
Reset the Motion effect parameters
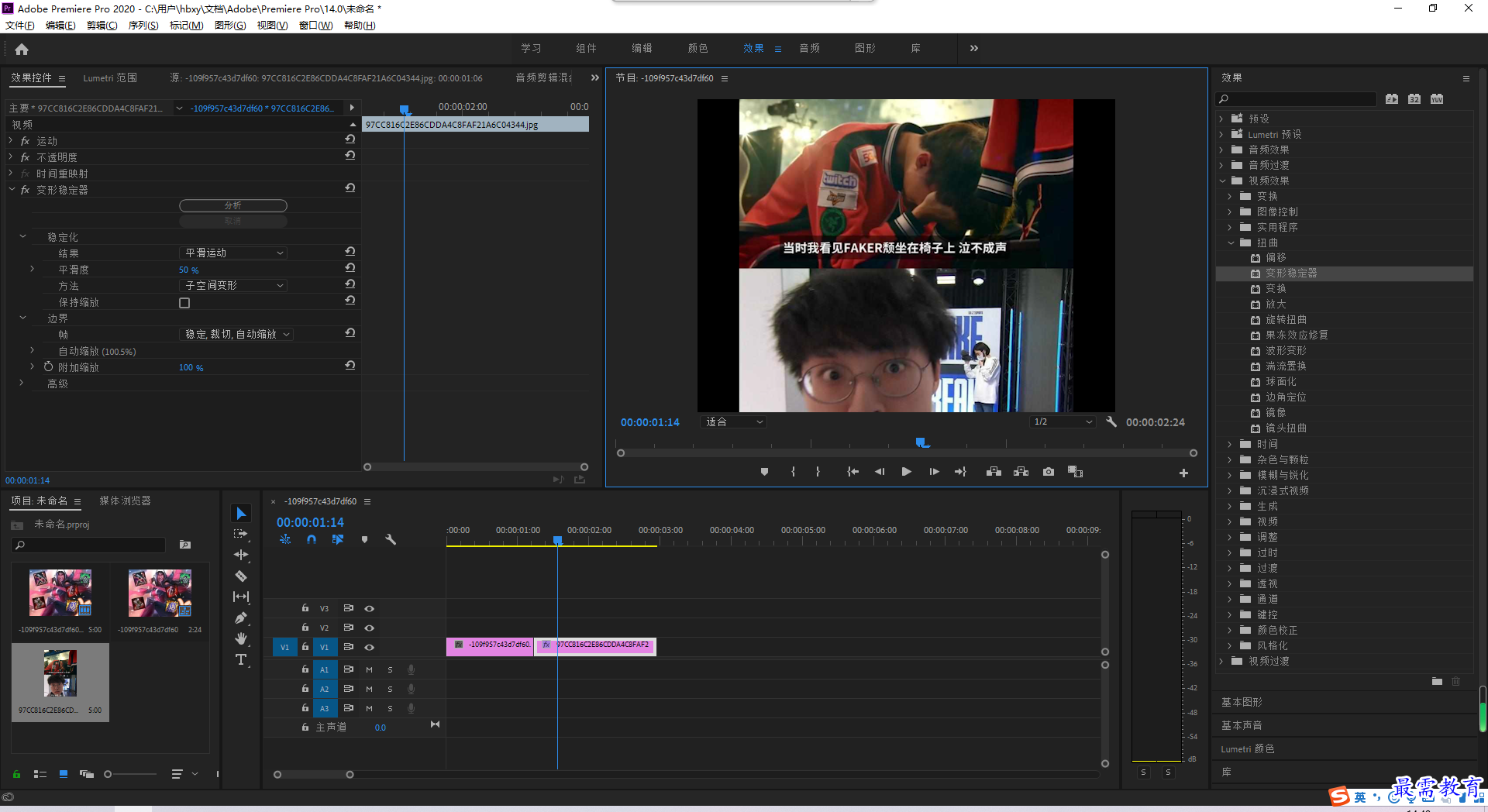coord(350,139)
